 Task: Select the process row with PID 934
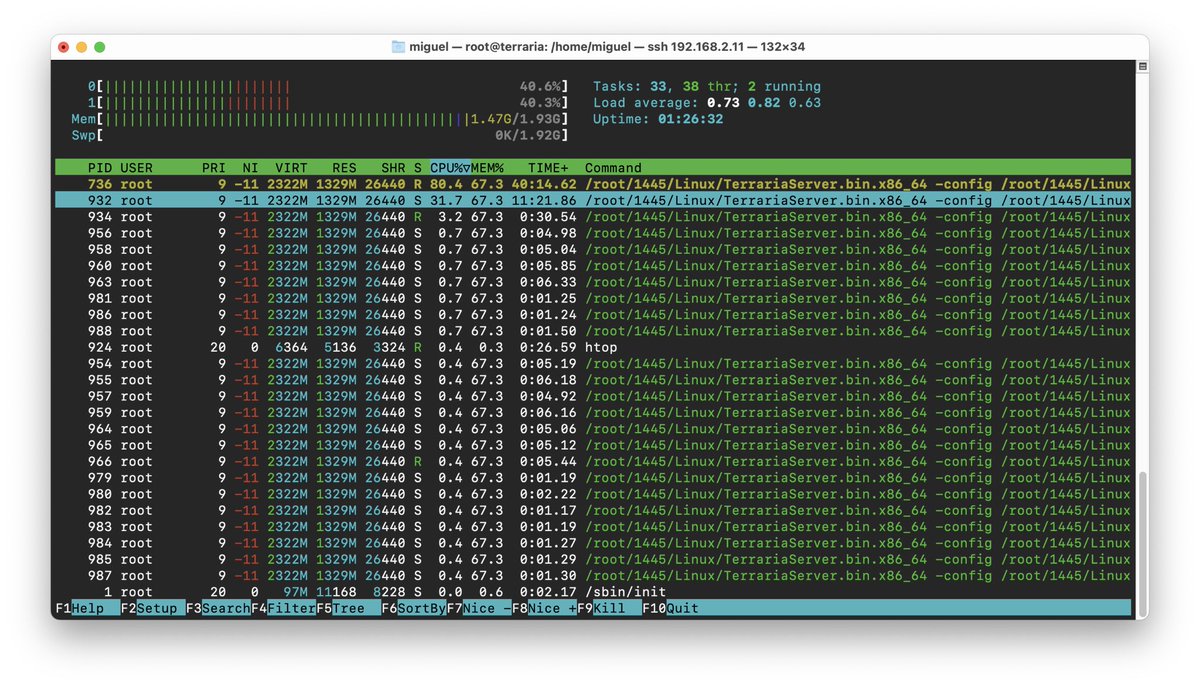pos(593,217)
